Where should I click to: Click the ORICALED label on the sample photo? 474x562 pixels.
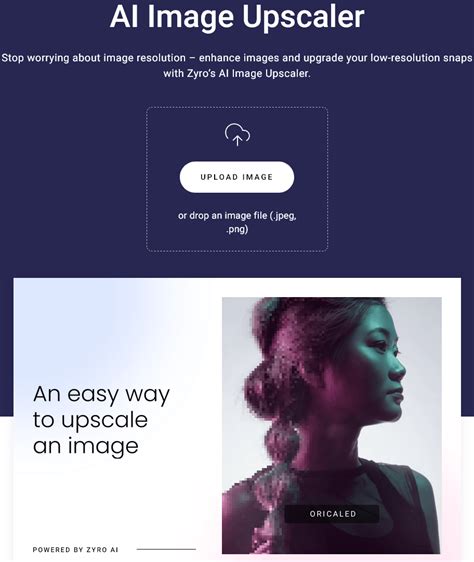pos(333,514)
